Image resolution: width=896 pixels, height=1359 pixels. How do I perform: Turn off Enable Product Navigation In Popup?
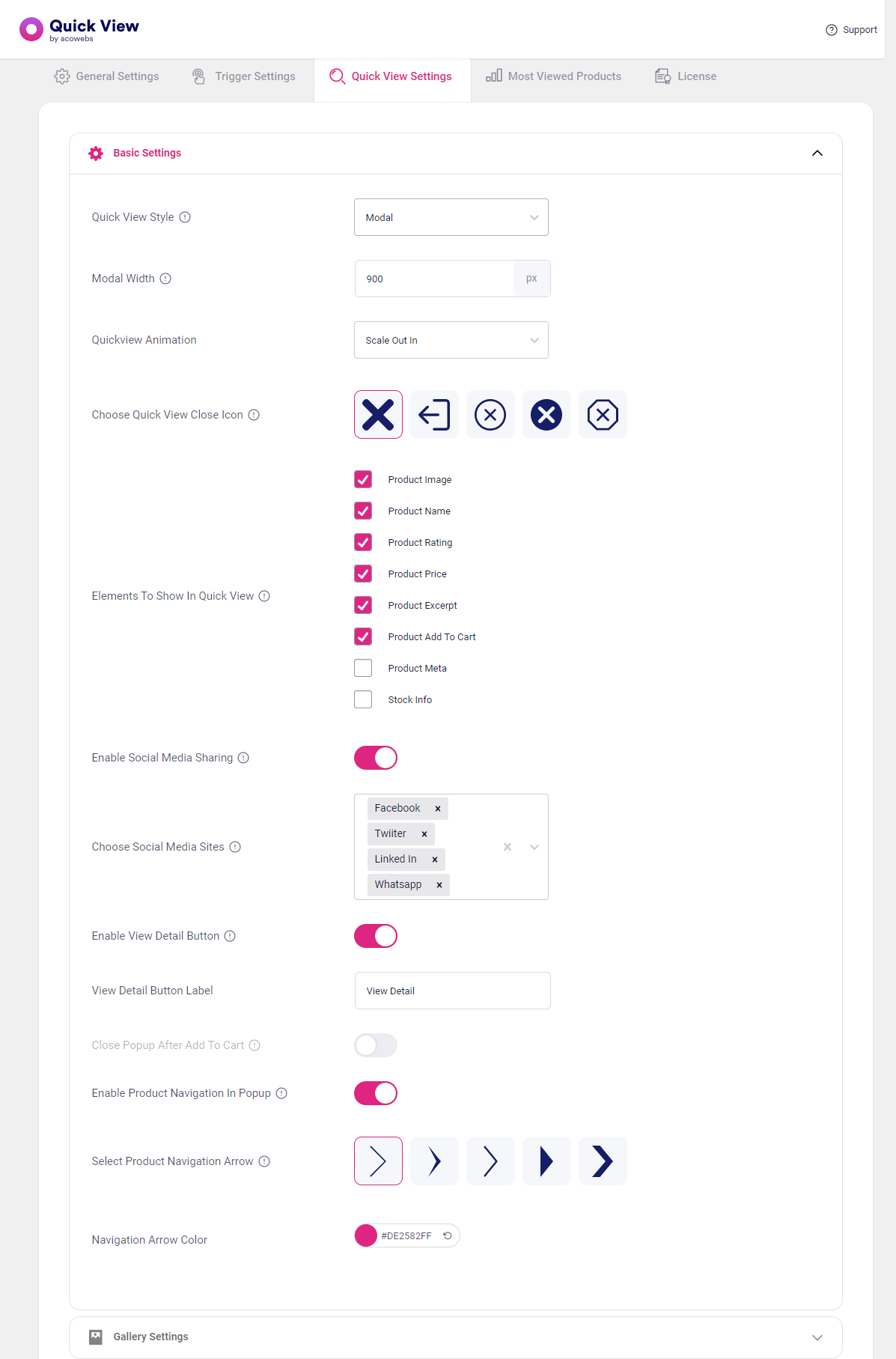pyautogui.click(x=376, y=1093)
